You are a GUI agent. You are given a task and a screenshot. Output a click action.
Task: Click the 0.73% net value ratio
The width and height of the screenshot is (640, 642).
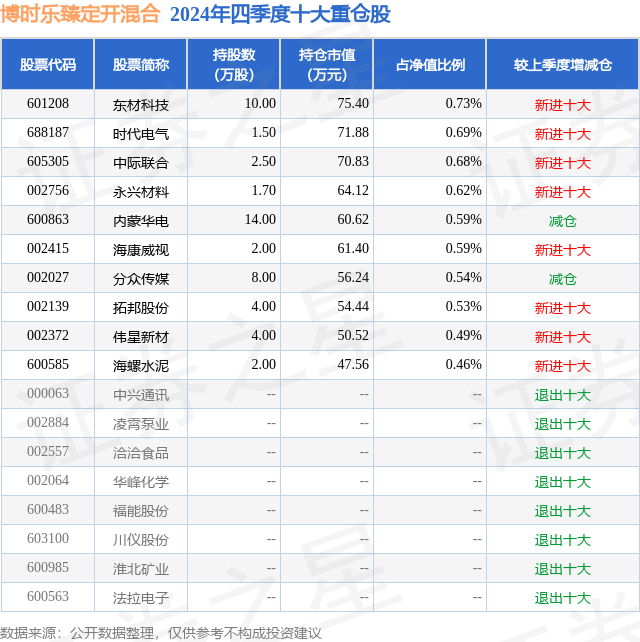(x=464, y=104)
